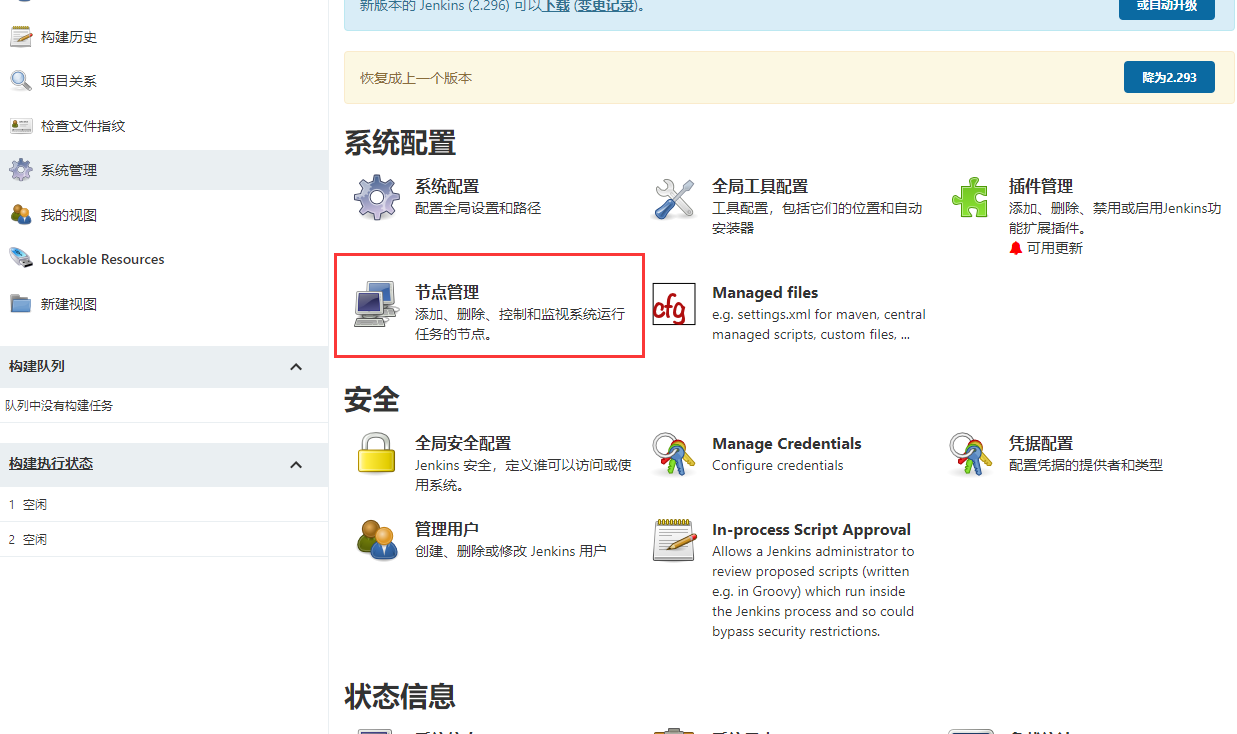The height and width of the screenshot is (734, 1237).
Task: Collapse the 构建队列 panel
Action: (296, 367)
